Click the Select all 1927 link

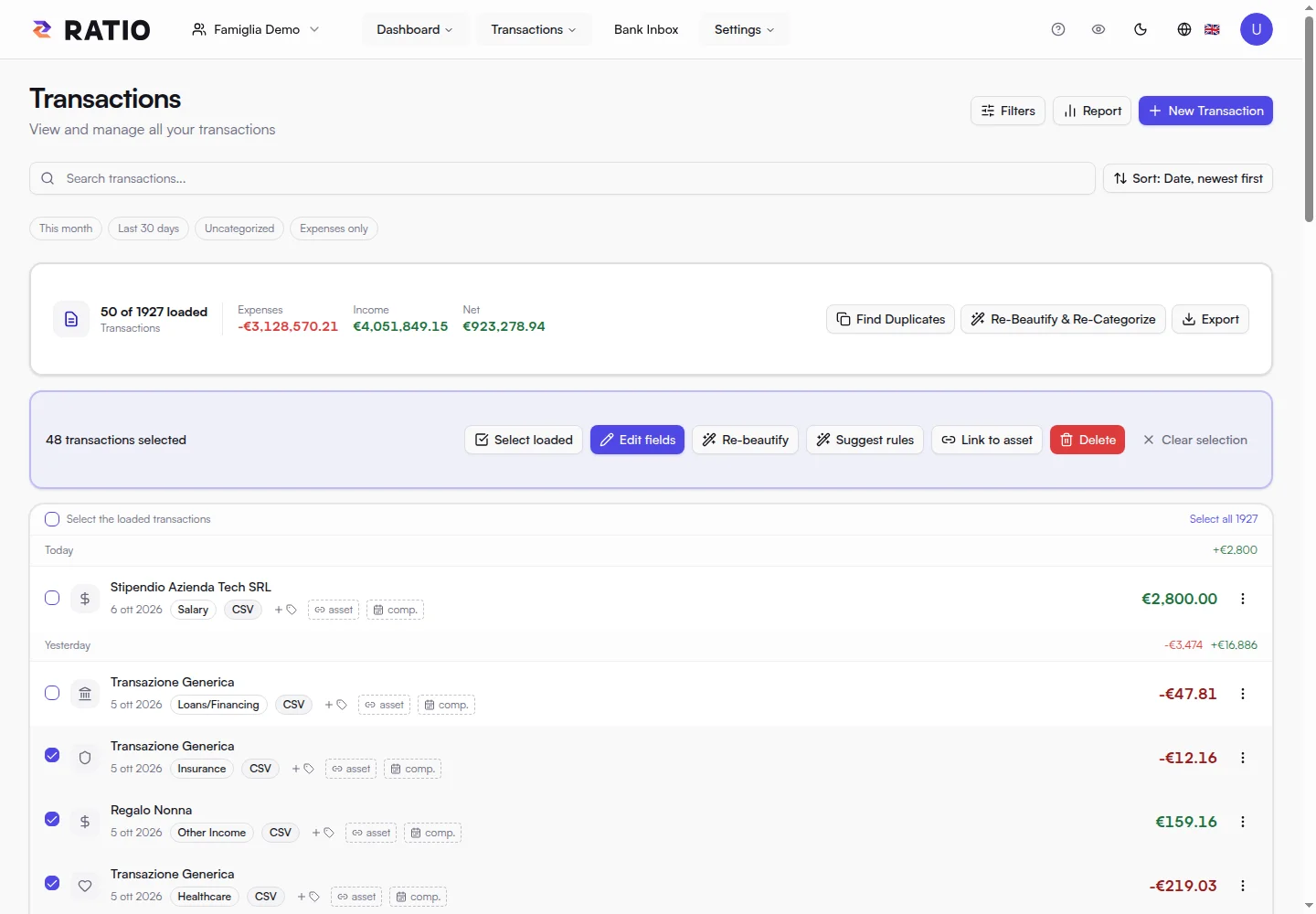tap(1224, 519)
